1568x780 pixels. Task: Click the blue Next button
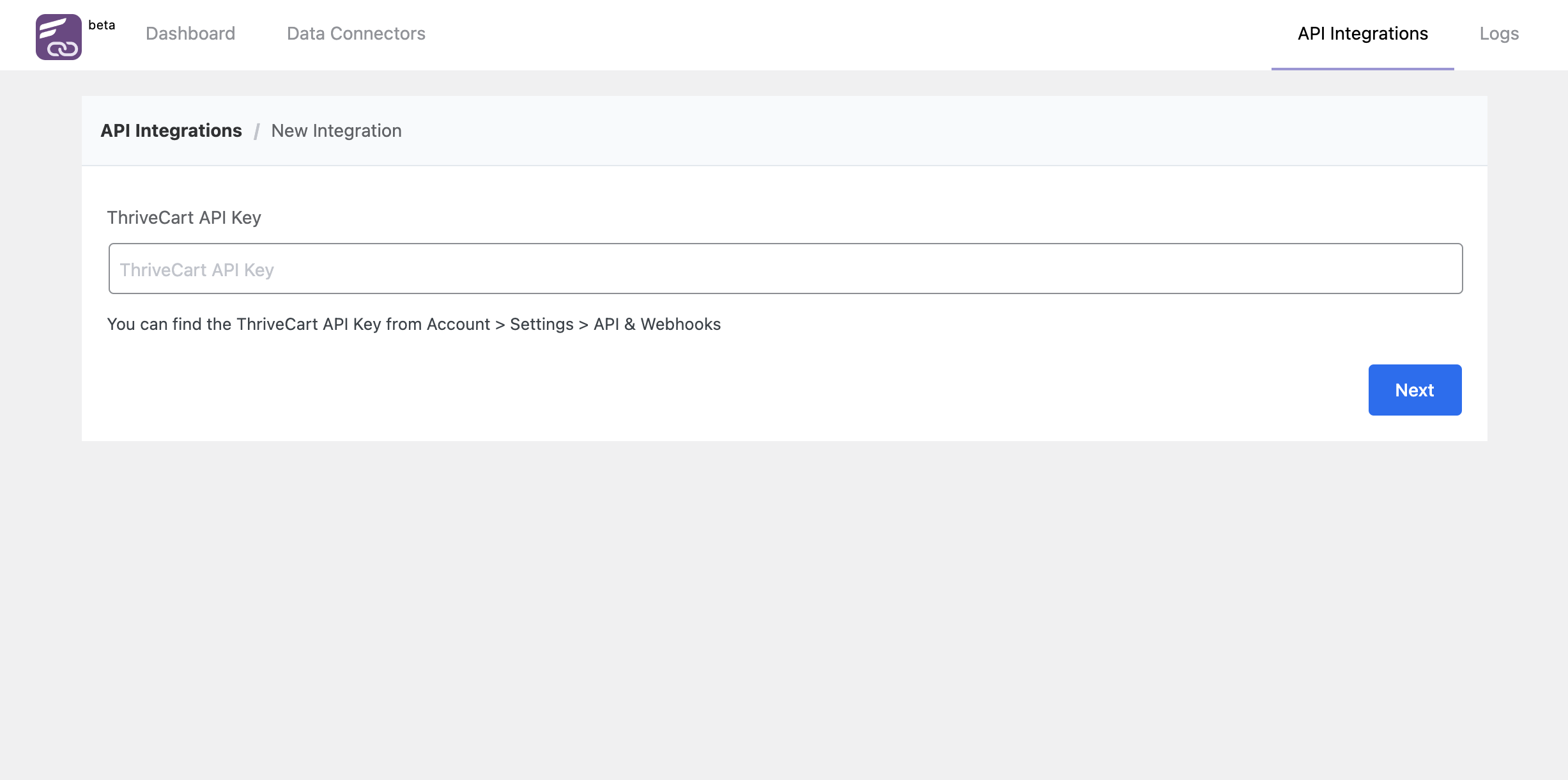point(1415,390)
